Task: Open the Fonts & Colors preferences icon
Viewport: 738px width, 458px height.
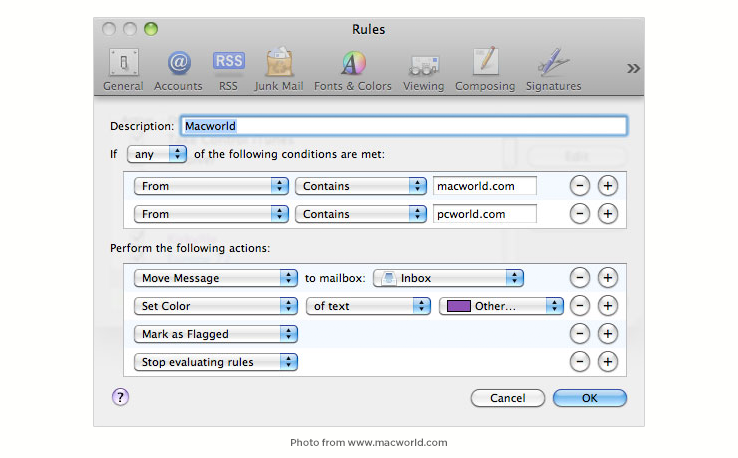Action: click(x=353, y=69)
